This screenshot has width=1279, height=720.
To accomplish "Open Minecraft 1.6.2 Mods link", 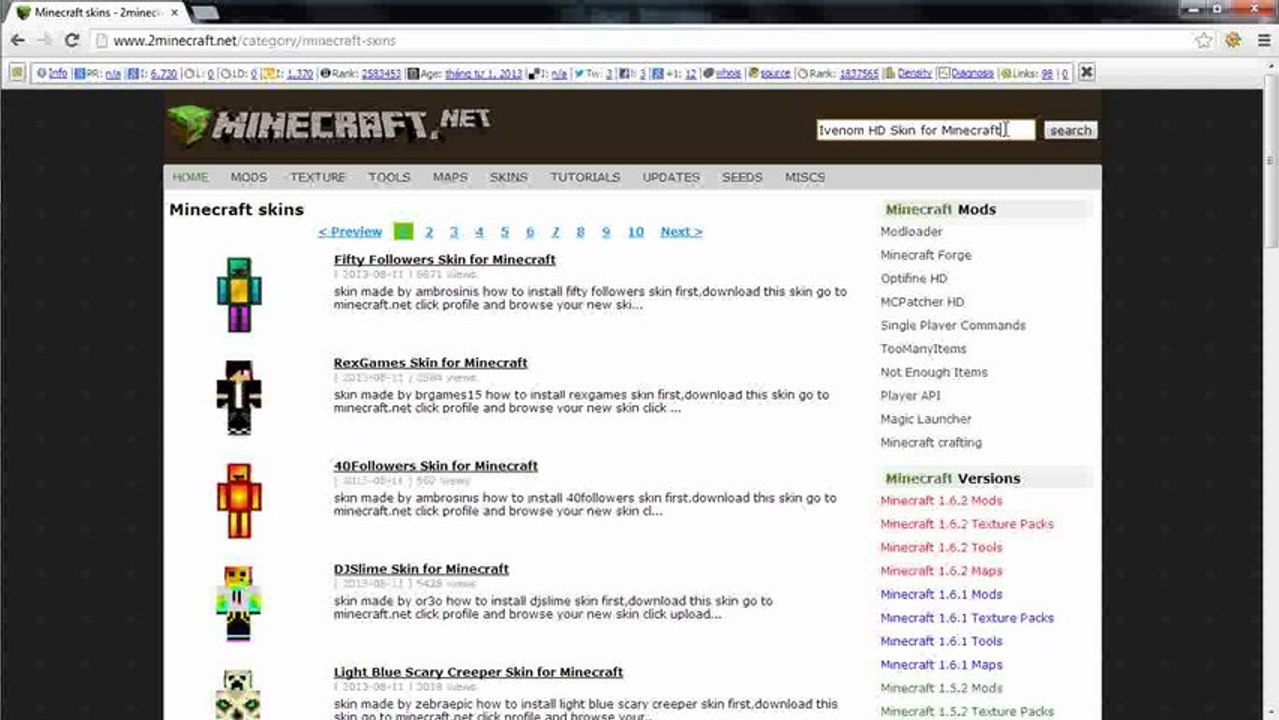I will point(941,501).
